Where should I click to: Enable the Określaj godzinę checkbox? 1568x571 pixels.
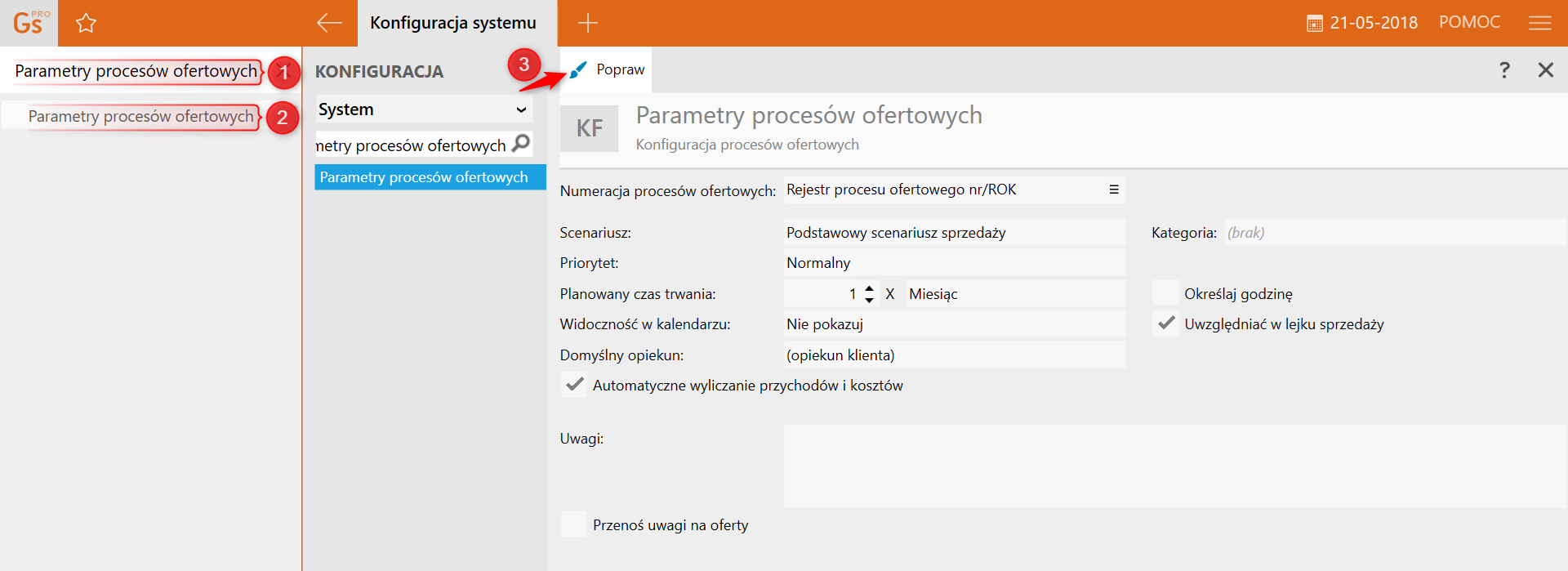coord(1165,293)
